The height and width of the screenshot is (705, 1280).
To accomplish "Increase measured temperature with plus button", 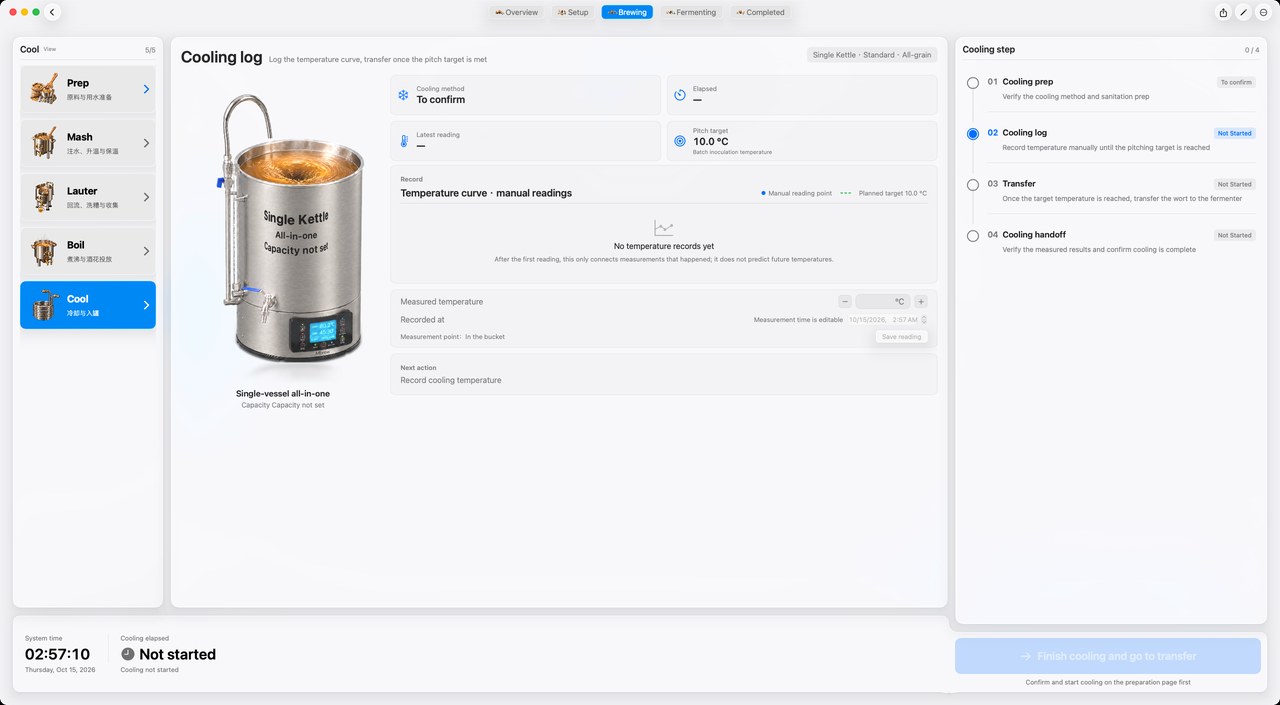I will tap(921, 301).
